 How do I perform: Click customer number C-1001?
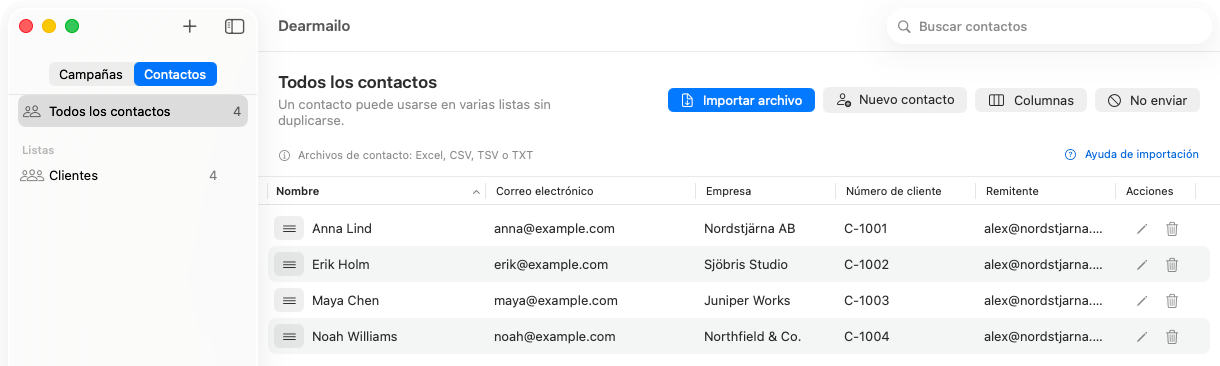866,228
